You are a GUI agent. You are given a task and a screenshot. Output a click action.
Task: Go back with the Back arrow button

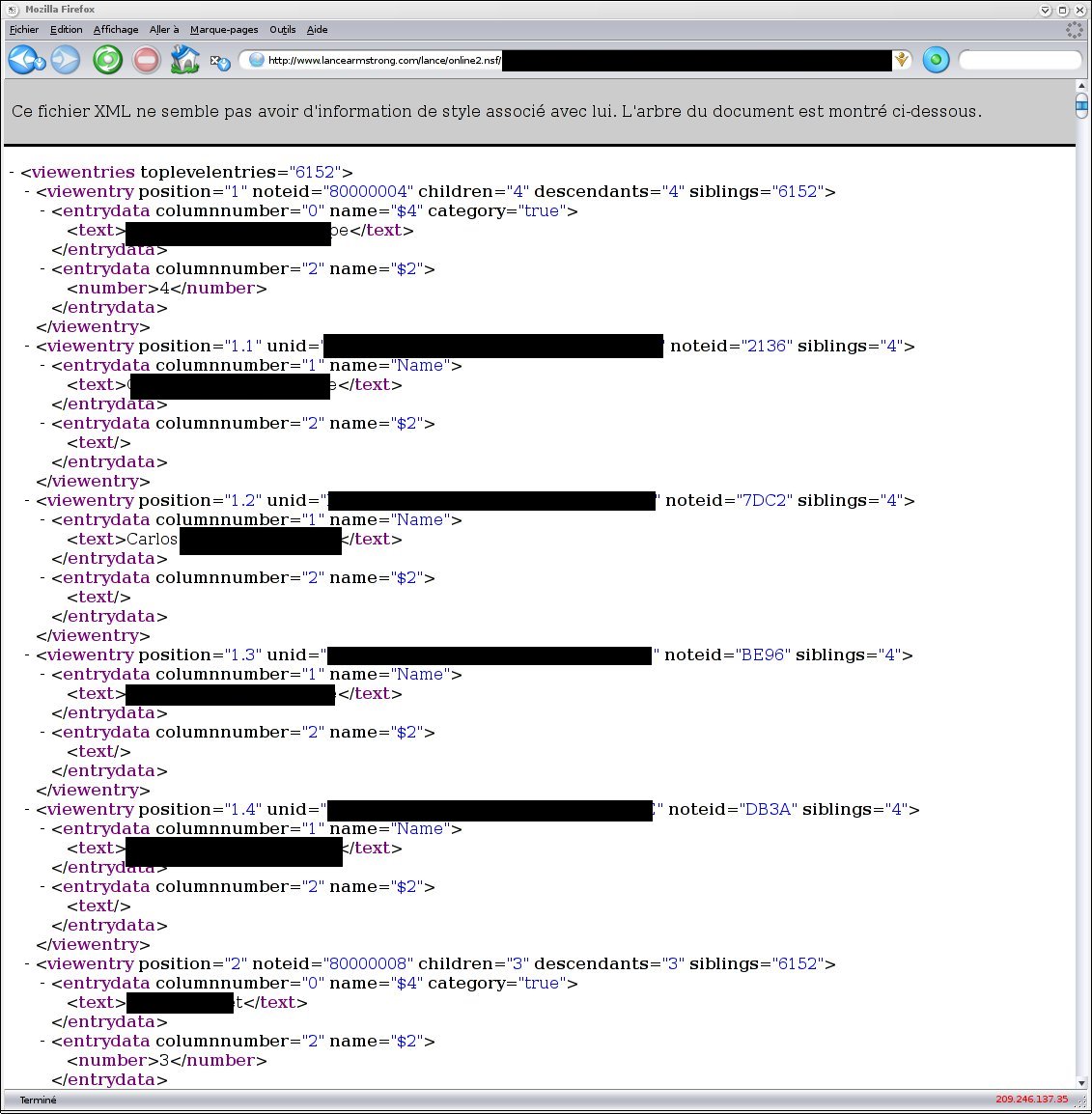pyautogui.click(x=21, y=60)
